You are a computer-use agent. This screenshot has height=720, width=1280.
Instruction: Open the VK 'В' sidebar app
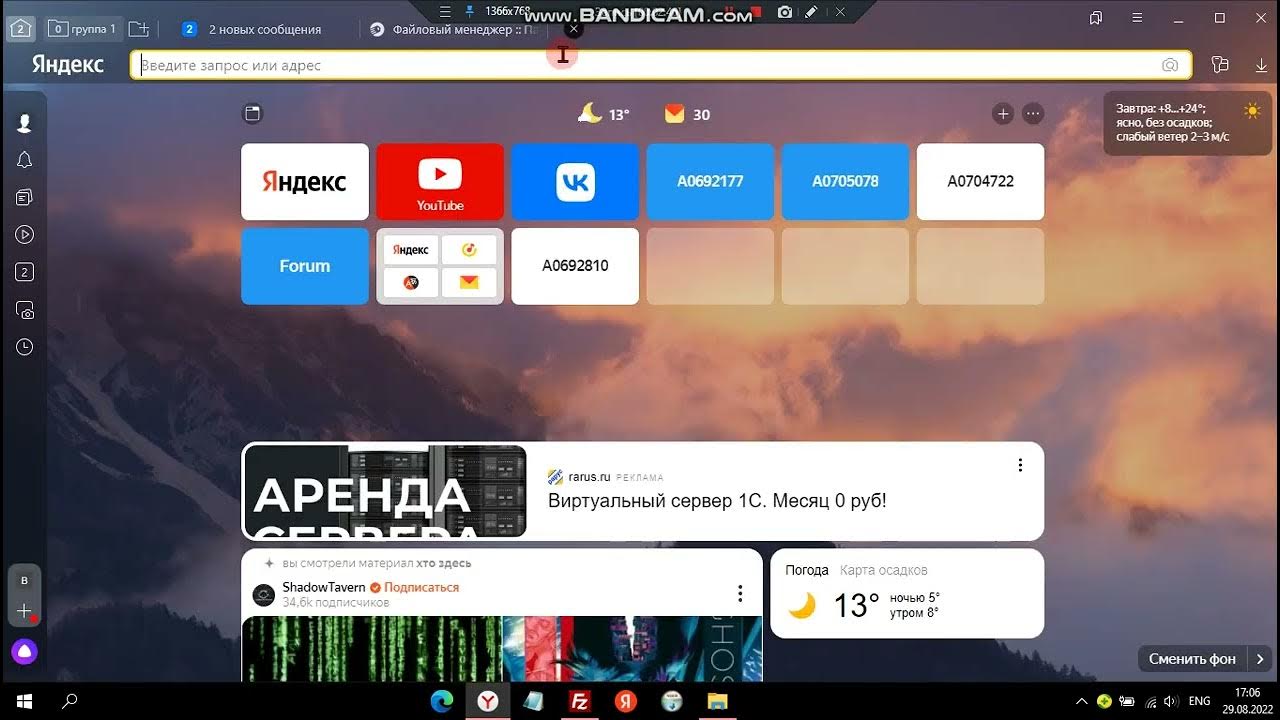coord(25,581)
